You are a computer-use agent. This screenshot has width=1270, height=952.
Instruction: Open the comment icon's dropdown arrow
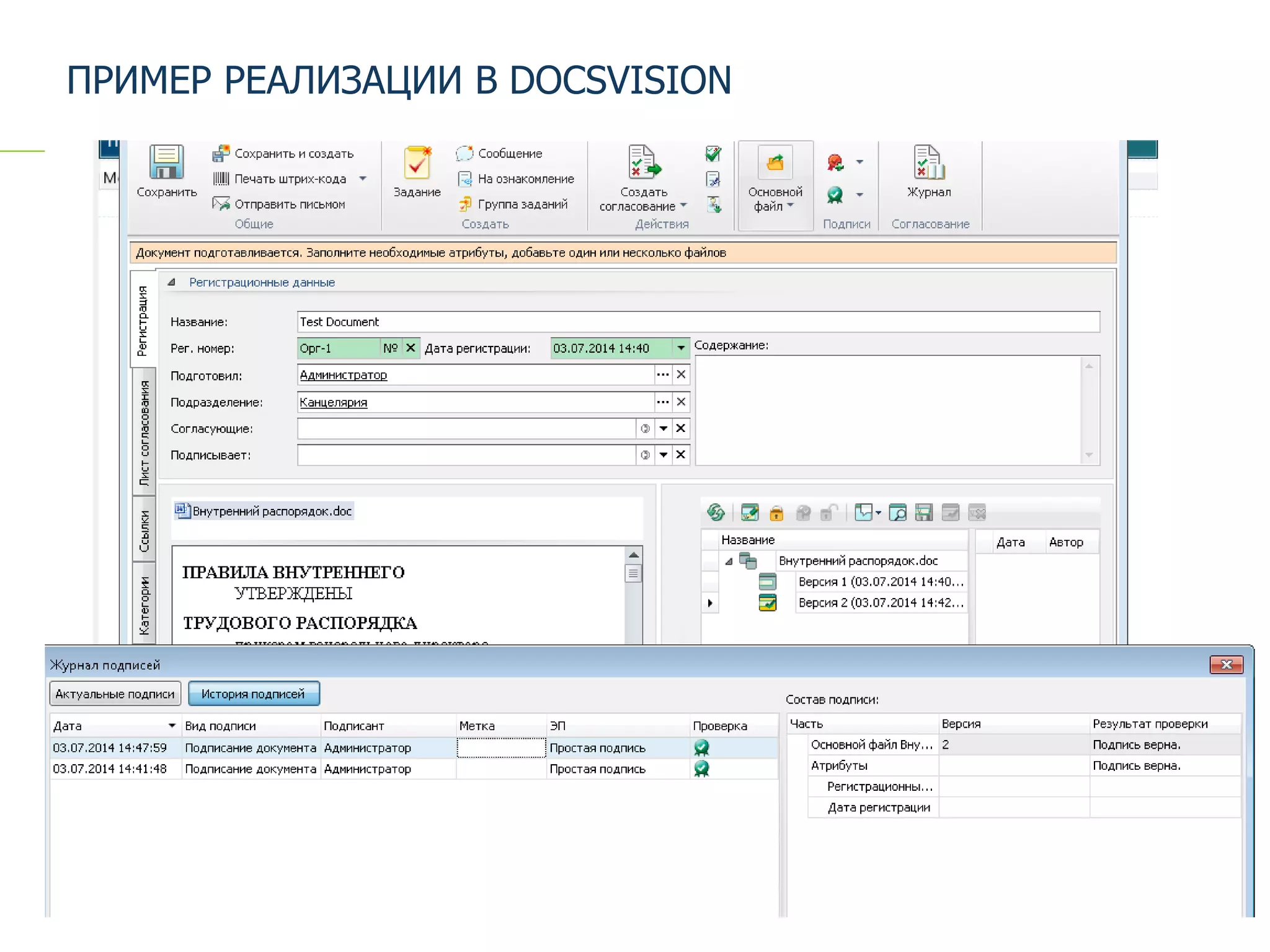pos(878,513)
